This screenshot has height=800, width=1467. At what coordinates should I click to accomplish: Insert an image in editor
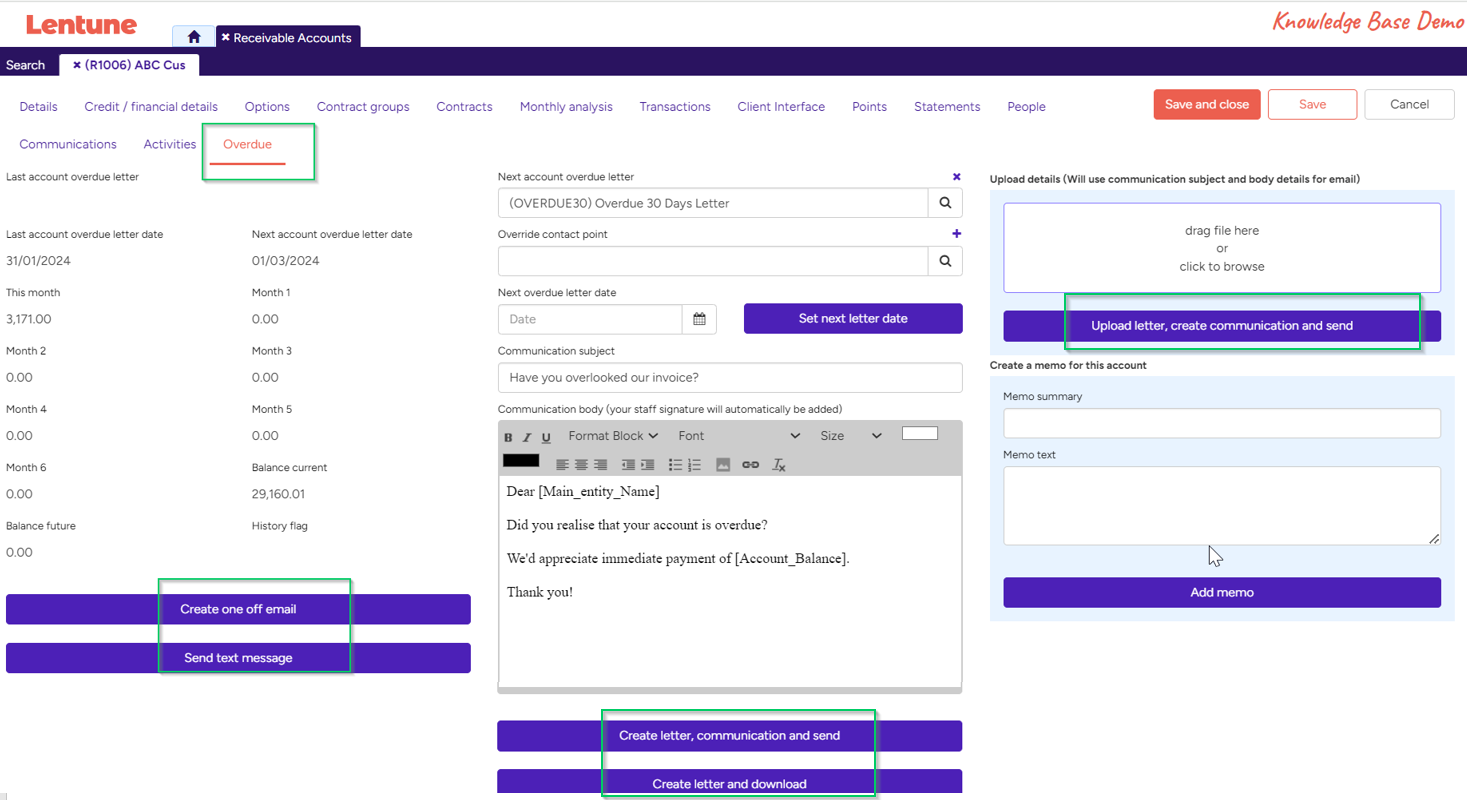723,465
